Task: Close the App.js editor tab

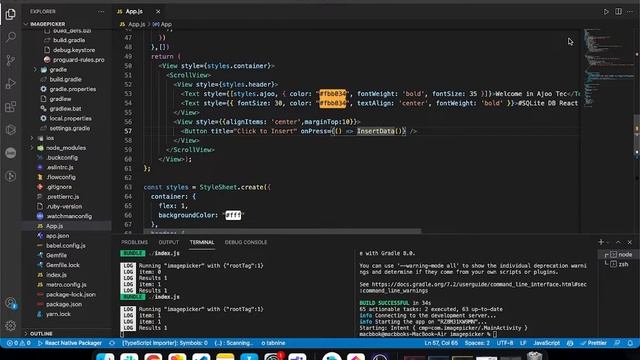Action: pyautogui.click(x=158, y=11)
